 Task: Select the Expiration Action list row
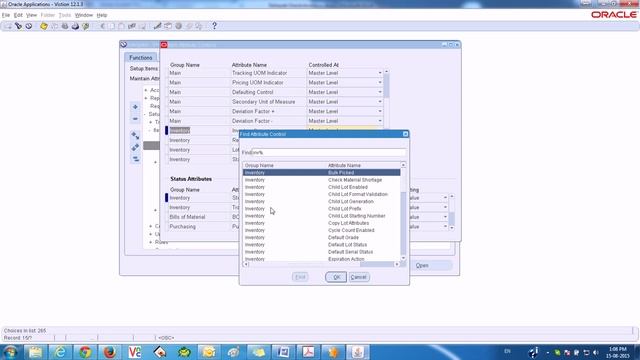click(322, 259)
